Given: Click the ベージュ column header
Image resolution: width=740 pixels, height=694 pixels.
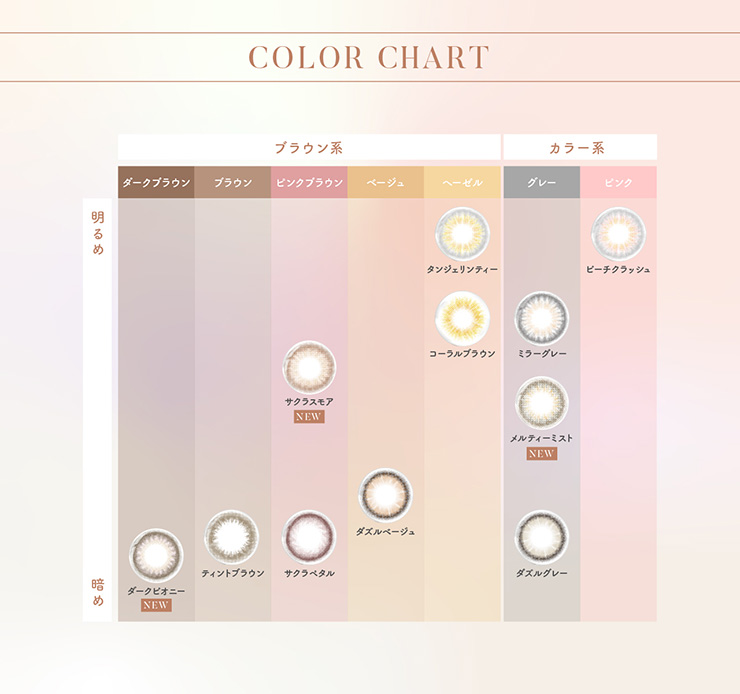Looking at the screenshot, I should pyautogui.click(x=386, y=182).
